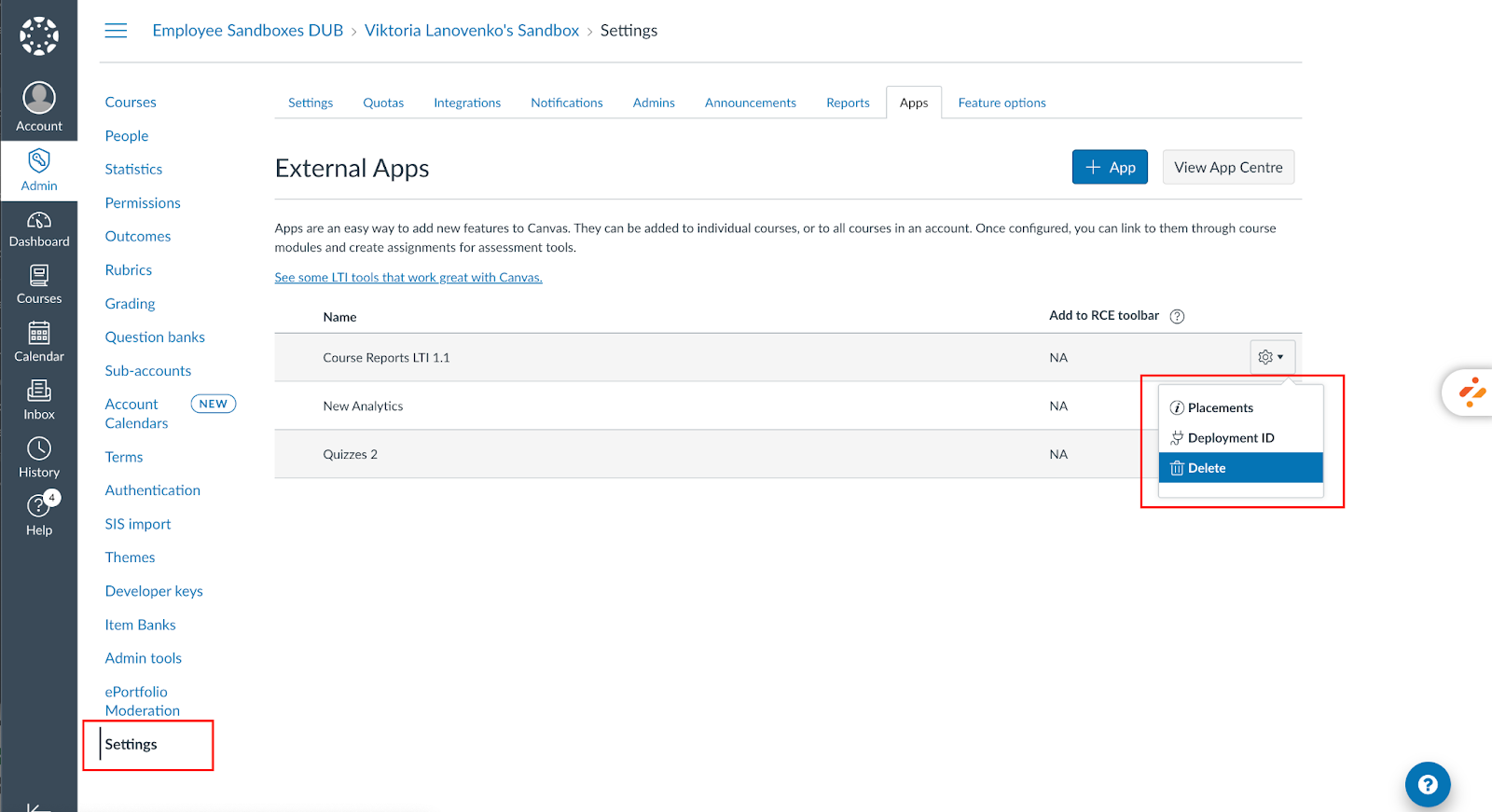This screenshot has width=1492, height=812.
Task: Toggle the hamburger course menu
Action: click(x=116, y=31)
